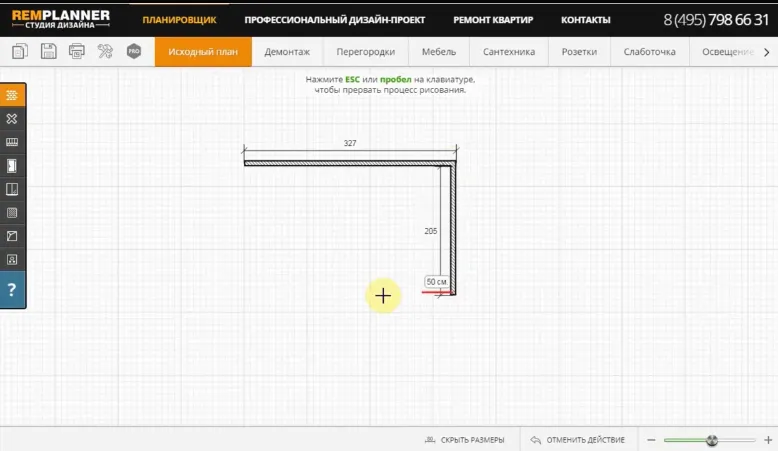Select the double-panel sliding door tool
The image size is (778, 451).
(x=12, y=189)
